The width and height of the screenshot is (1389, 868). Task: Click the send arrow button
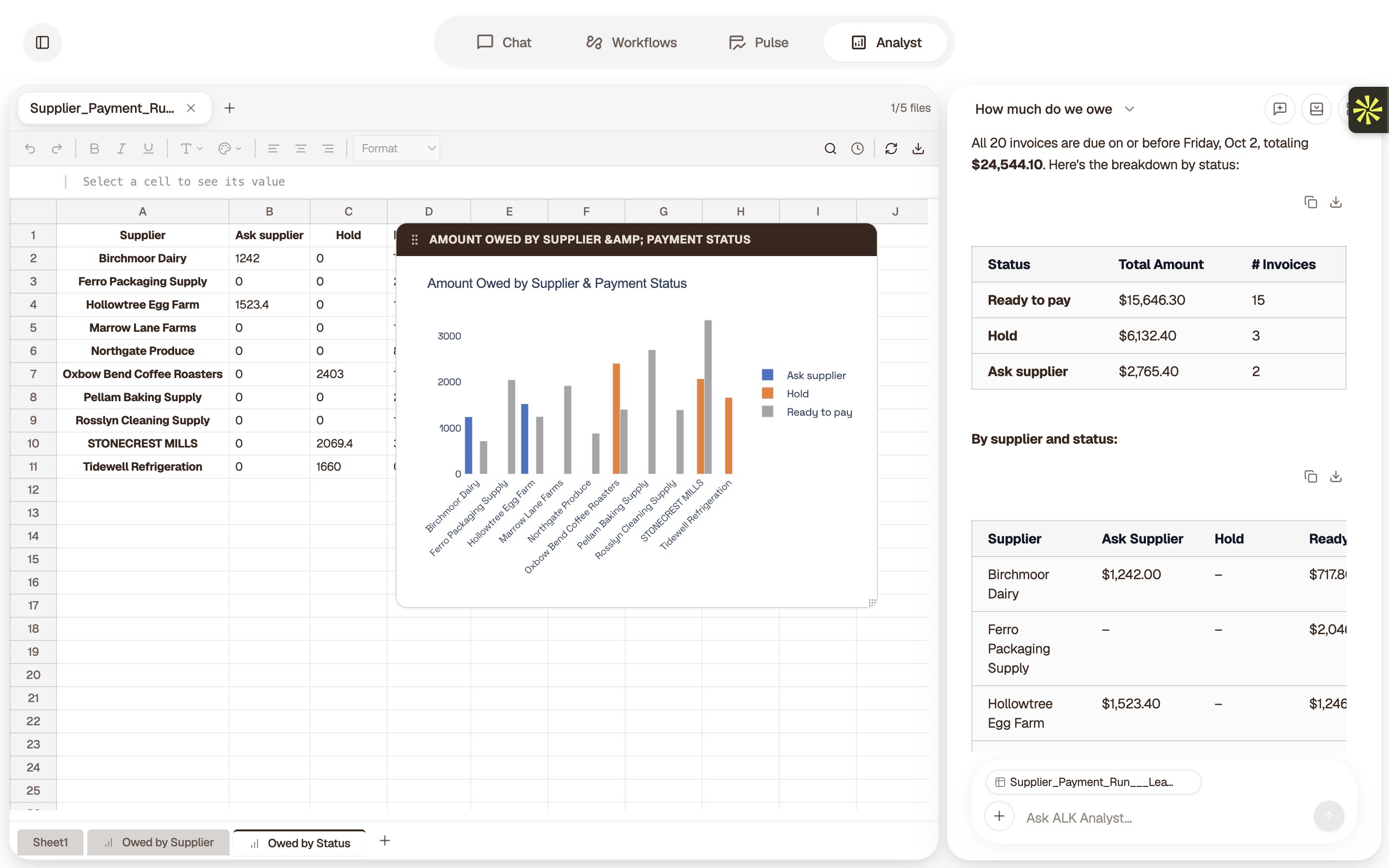[1329, 816]
